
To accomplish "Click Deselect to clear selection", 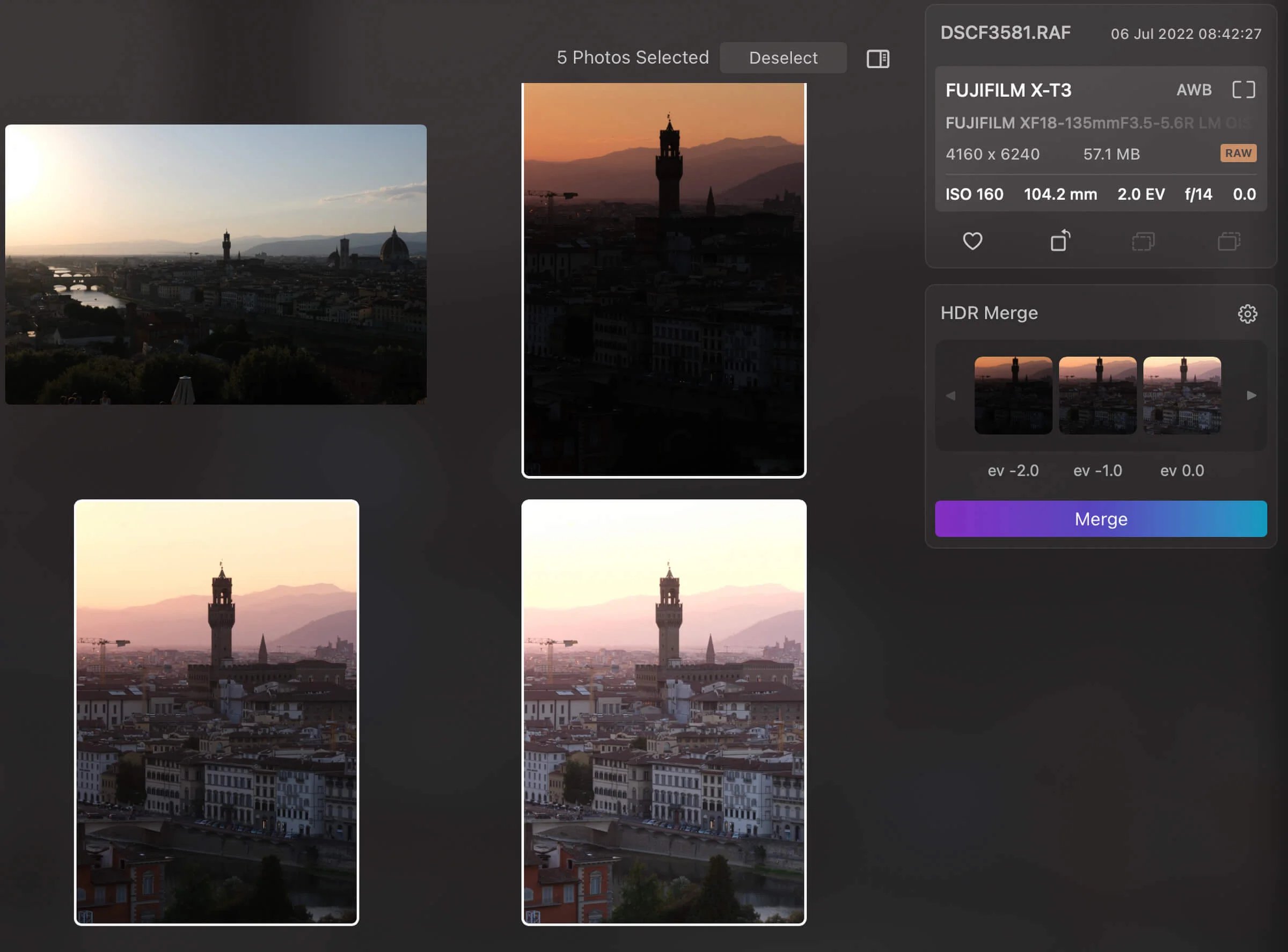I will pyautogui.click(x=782, y=57).
